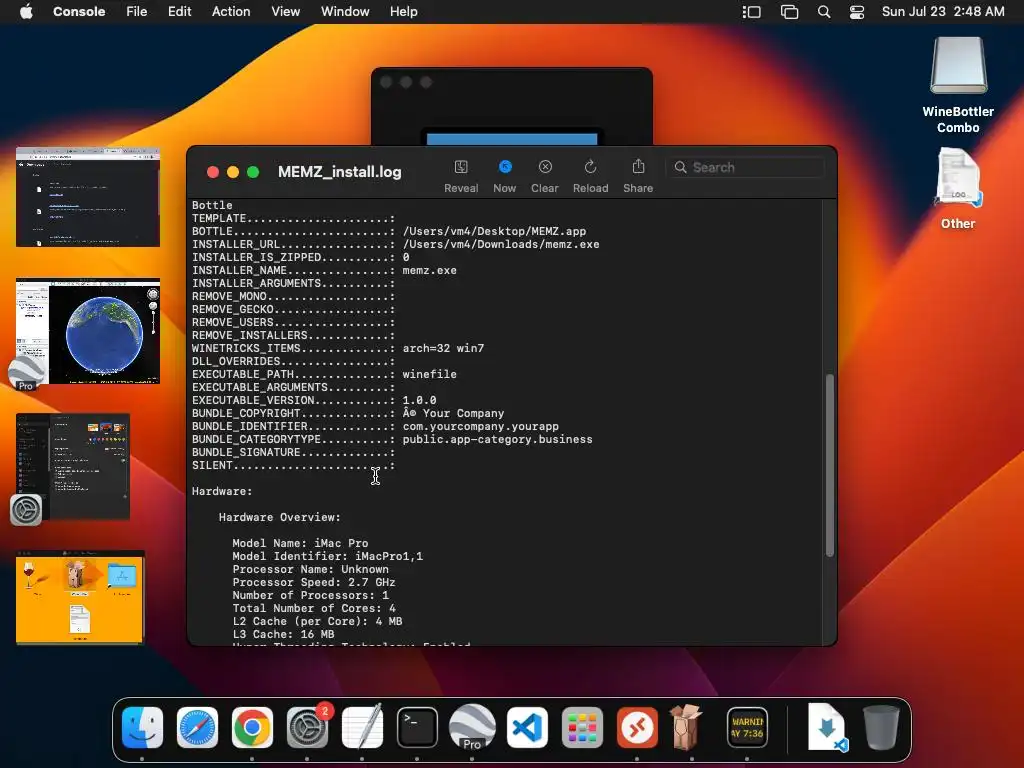This screenshot has height=768, width=1024.
Task: Open the Downloads file in Dock
Action: [827, 727]
